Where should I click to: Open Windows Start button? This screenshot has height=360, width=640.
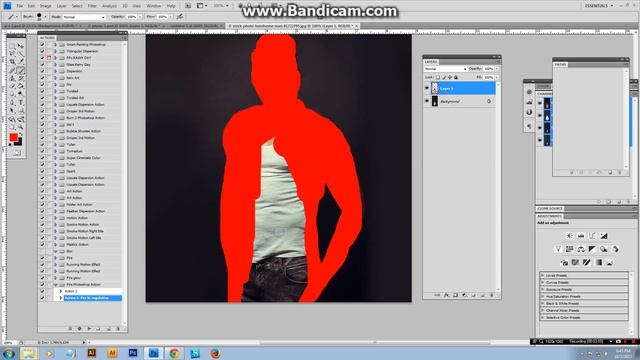[9, 353]
